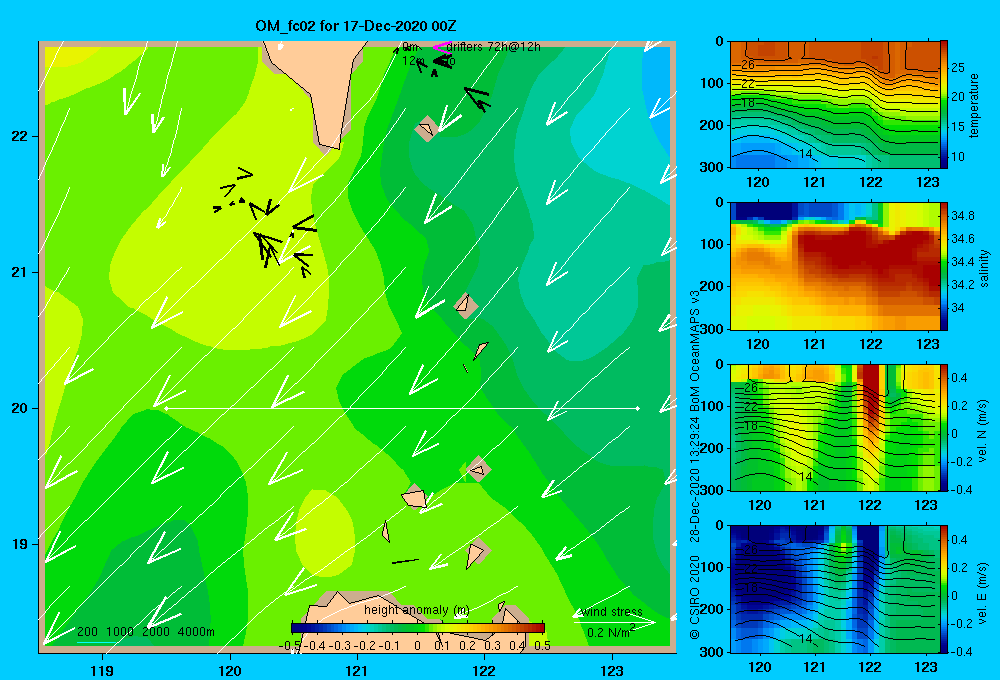The width and height of the screenshot is (1000, 680).
Task: Click latitude label 19 on main map
Action: click(x=19, y=544)
